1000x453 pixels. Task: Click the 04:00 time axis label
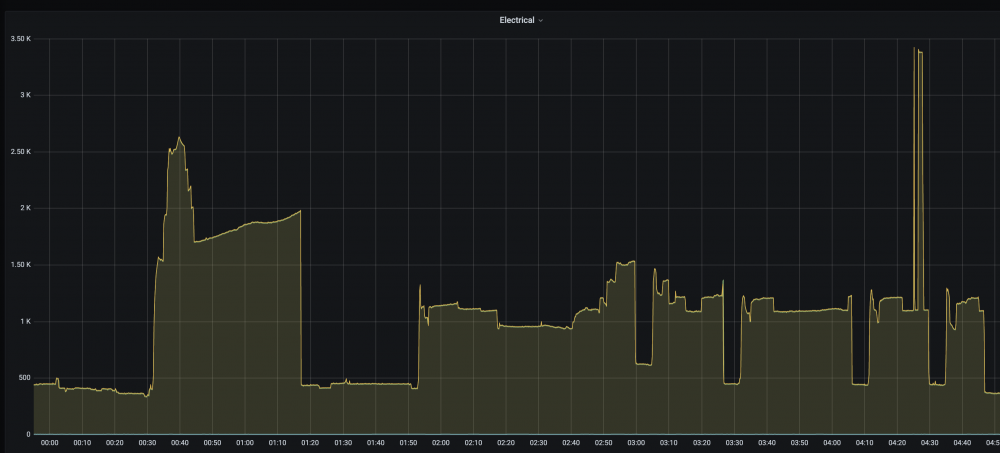tap(832, 443)
